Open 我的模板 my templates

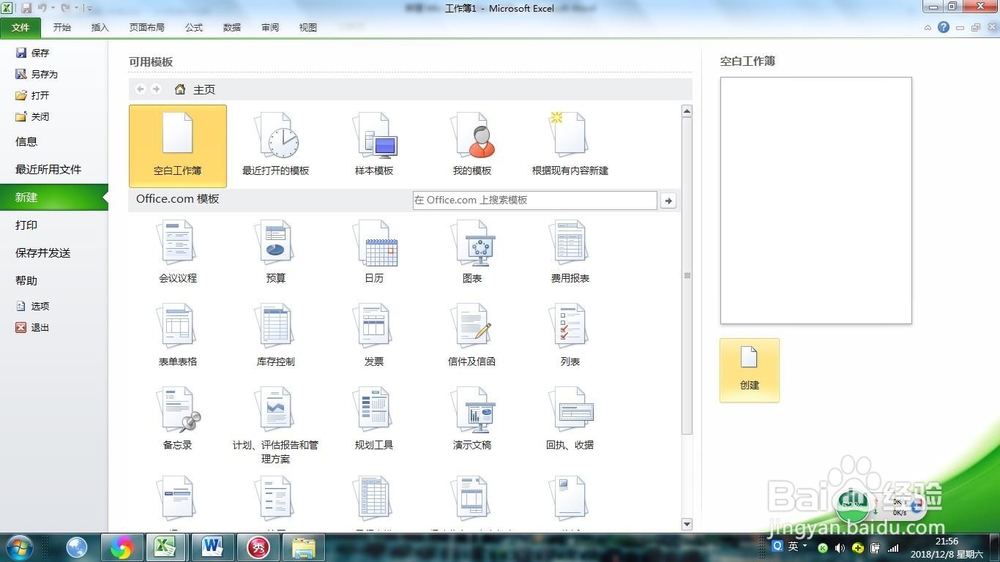pyautogui.click(x=472, y=146)
